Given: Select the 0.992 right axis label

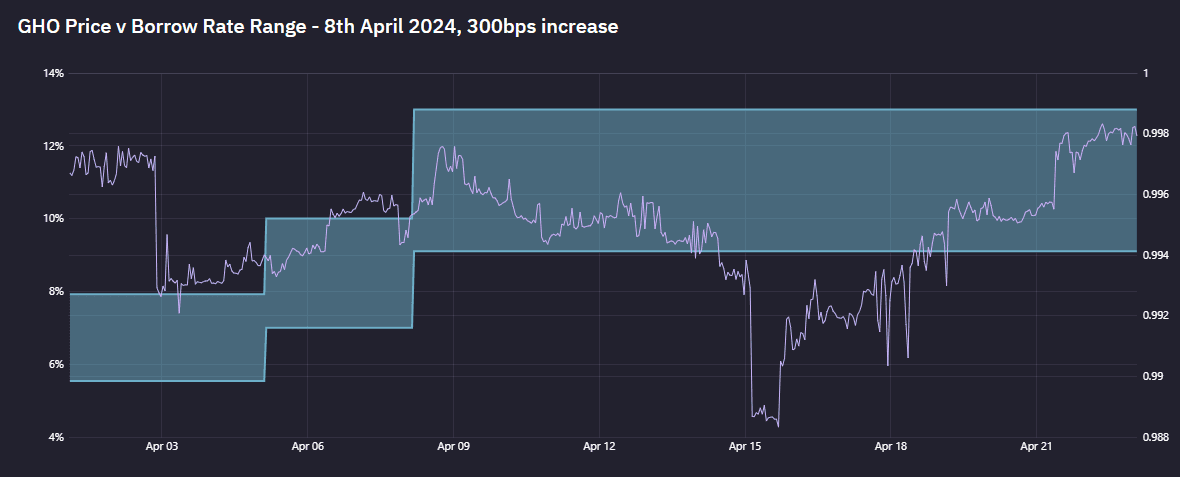Looking at the screenshot, I should 1156,316.
